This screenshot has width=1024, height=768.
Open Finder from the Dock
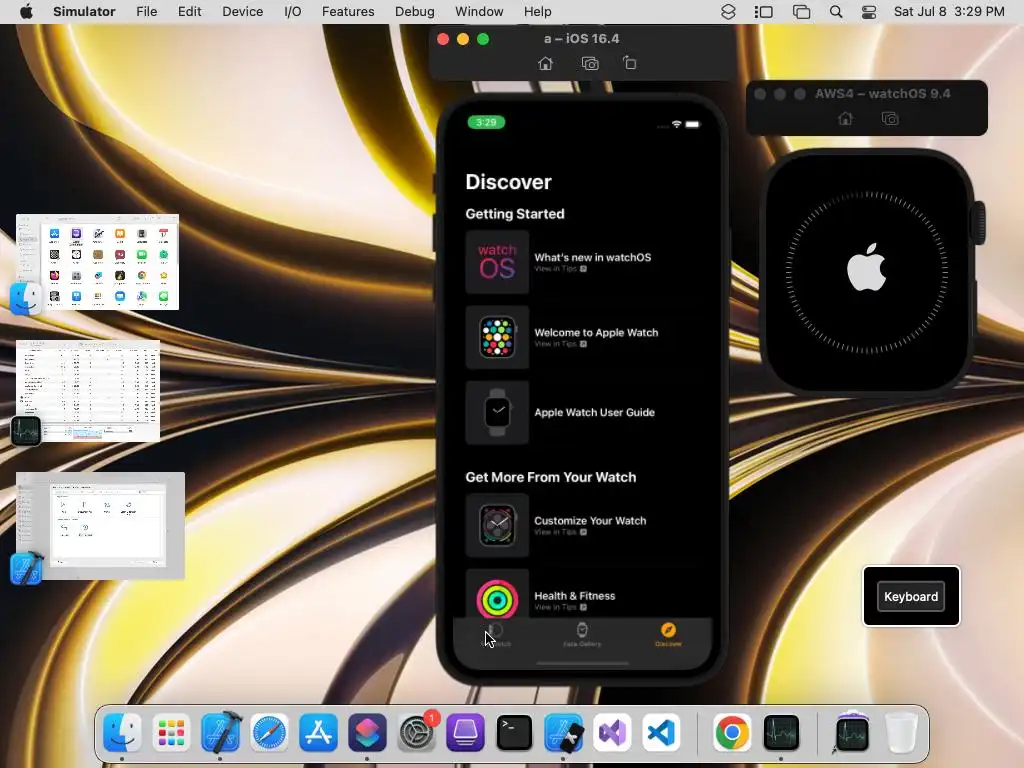tap(122, 732)
